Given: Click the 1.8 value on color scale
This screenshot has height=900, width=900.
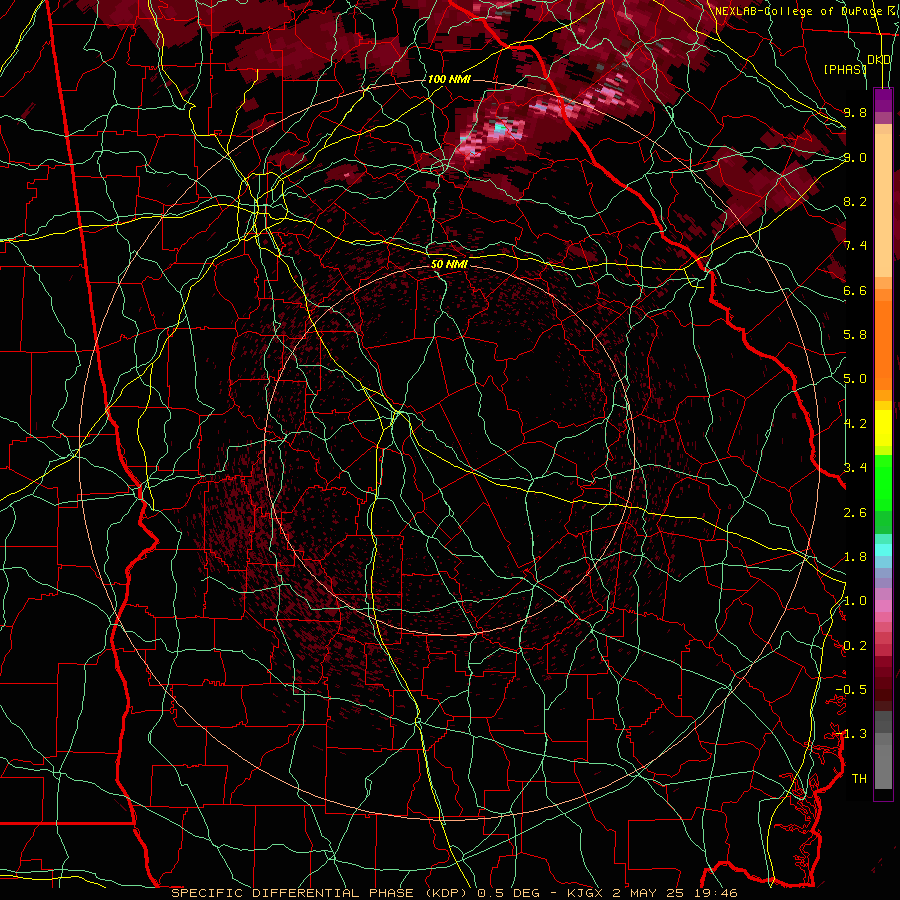Looking at the screenshot, I should point(855,557).
